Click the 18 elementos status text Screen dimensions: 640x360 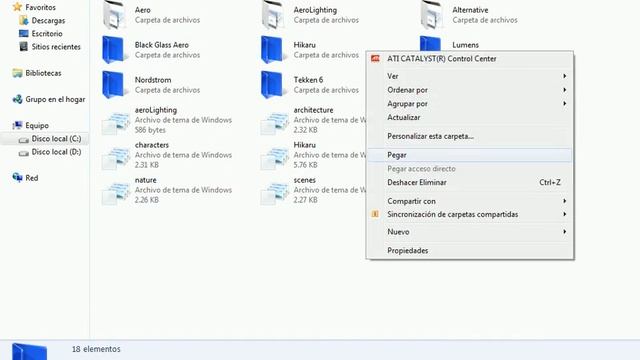coord(96,349)
